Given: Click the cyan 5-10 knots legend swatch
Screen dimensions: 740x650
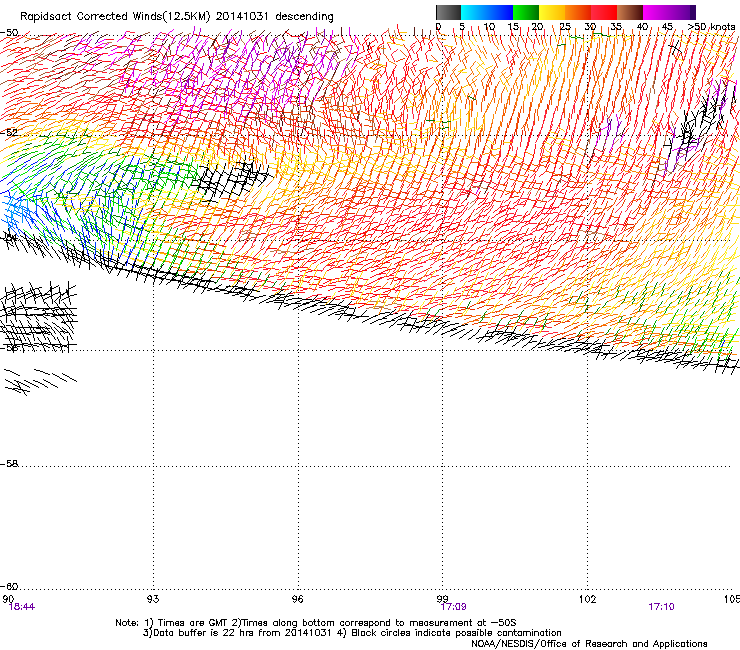Looking at the screenshot, I should pyautogui.click(x=474, y=12).
